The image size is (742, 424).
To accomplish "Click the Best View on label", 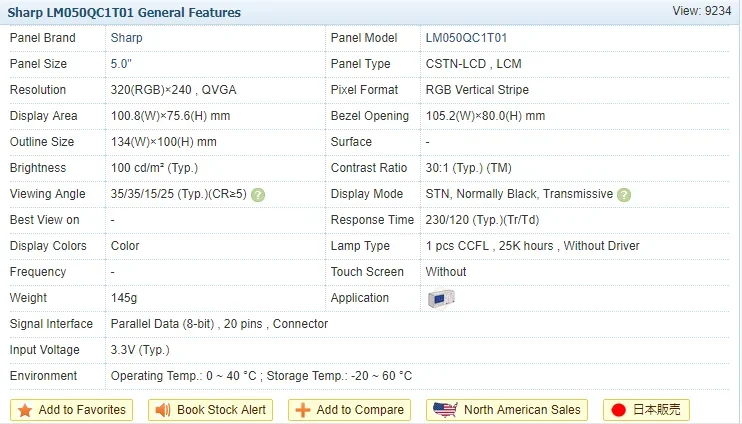I will (x=44, y=220).
